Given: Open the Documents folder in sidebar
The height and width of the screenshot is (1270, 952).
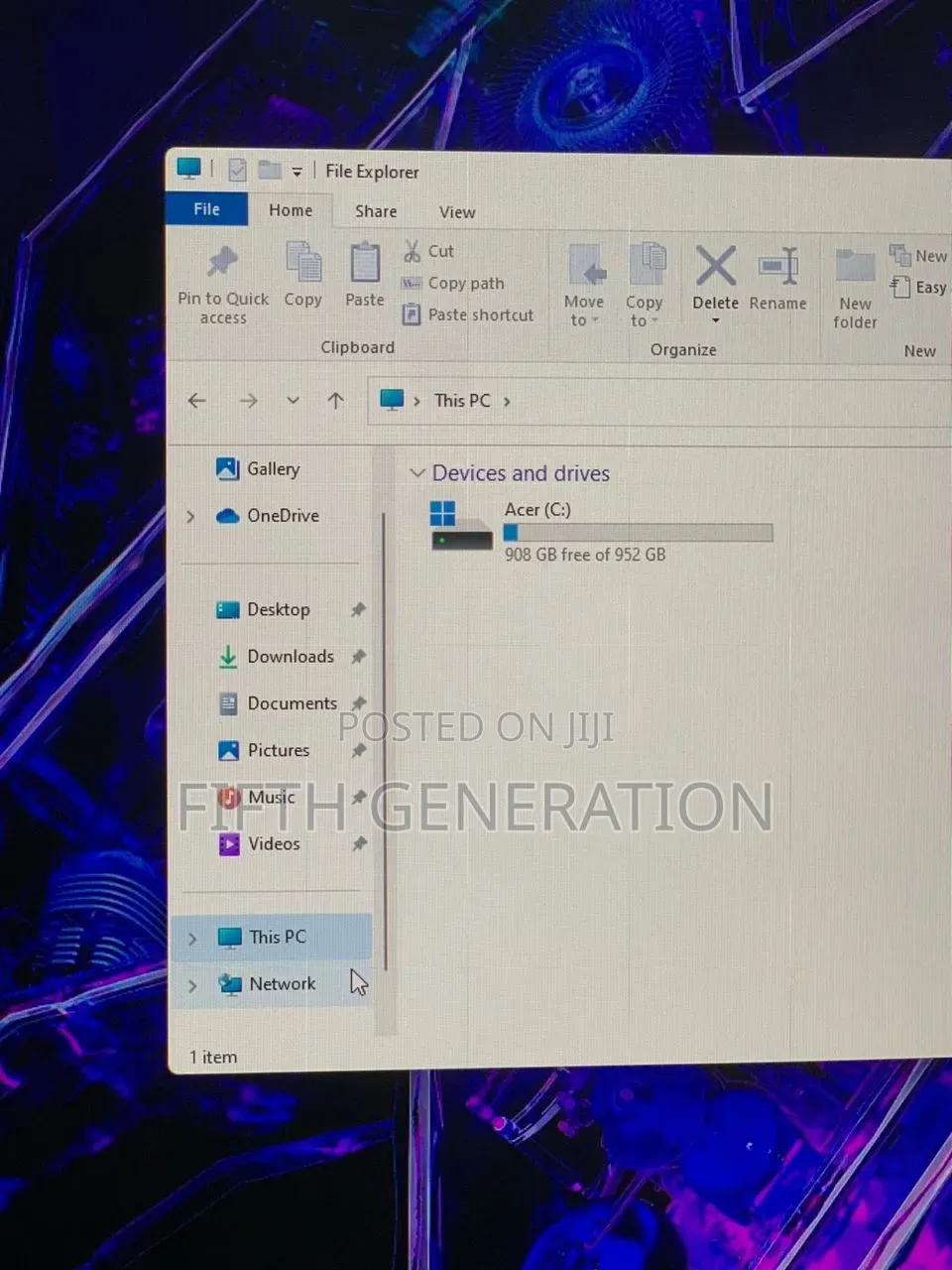Looking at the screenshot, I should point(278,703).
